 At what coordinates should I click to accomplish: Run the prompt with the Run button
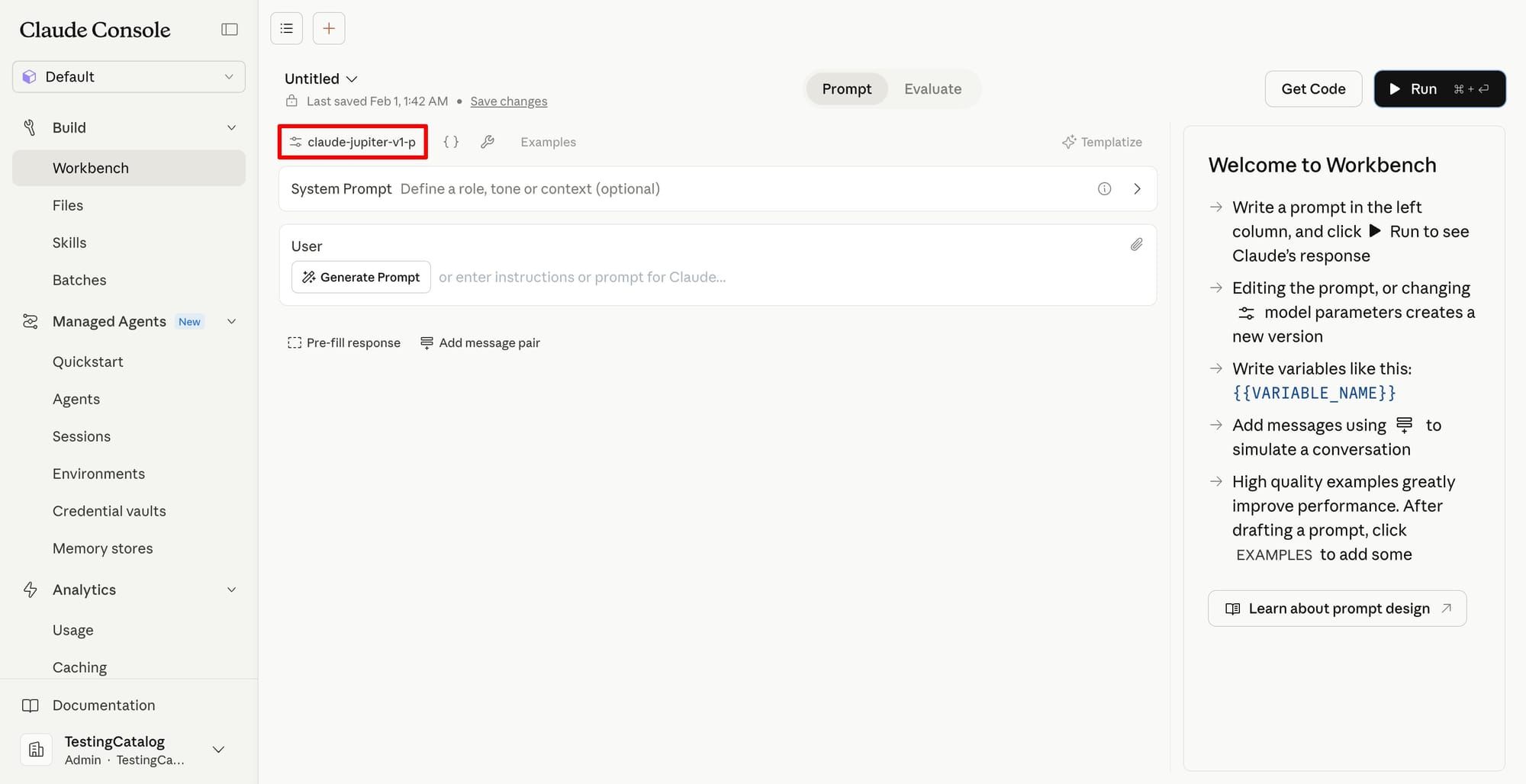click(1440, 88)
